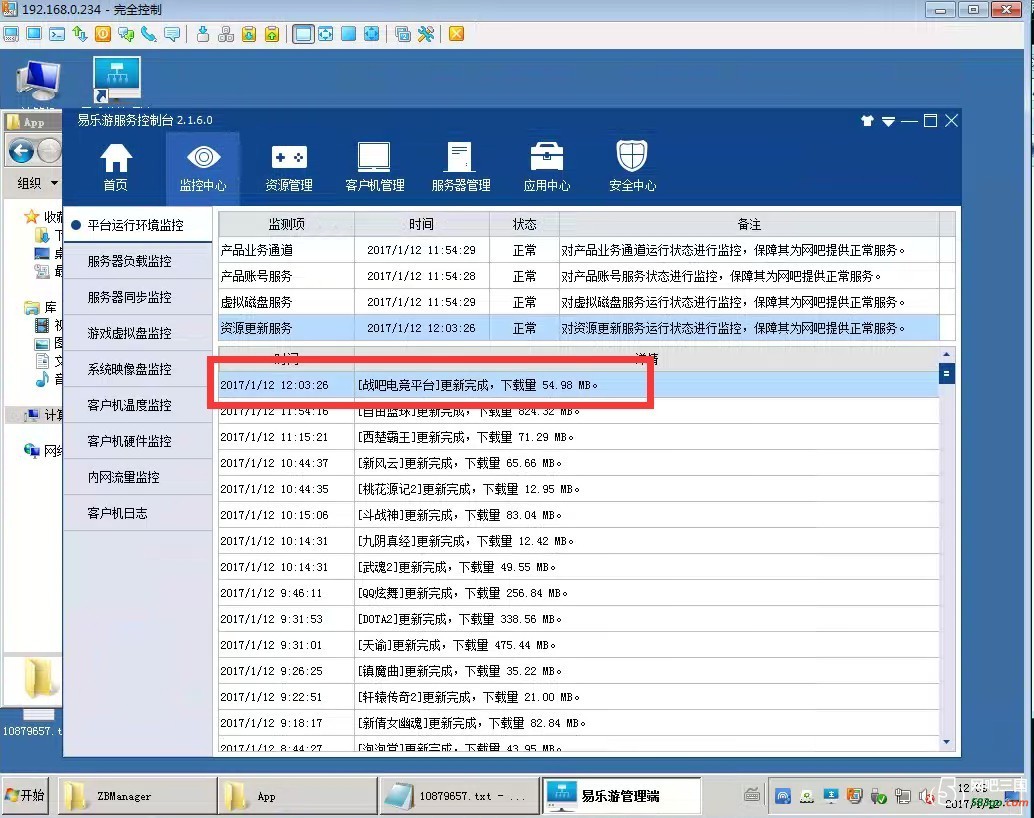This screenshot has height=818, width=1034.
Task: Click the 监测项 column header
Action: pyautogui.click(x=286, y=224)
